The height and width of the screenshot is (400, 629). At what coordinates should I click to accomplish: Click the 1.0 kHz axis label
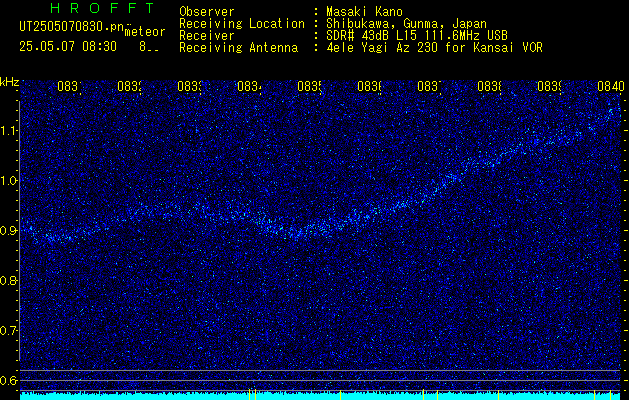pyautogui.click(x=8, y=181)
